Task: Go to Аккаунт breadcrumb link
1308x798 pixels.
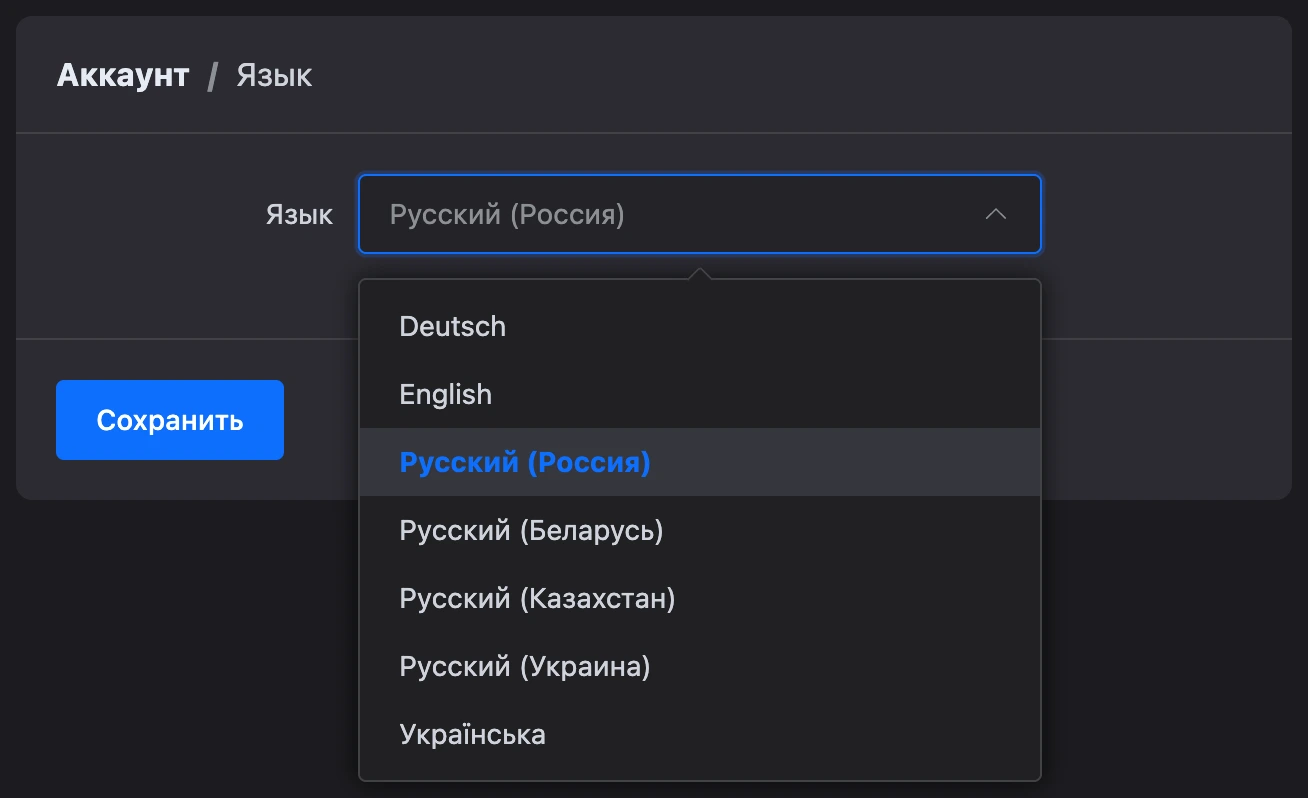Action: coord(123,75)
